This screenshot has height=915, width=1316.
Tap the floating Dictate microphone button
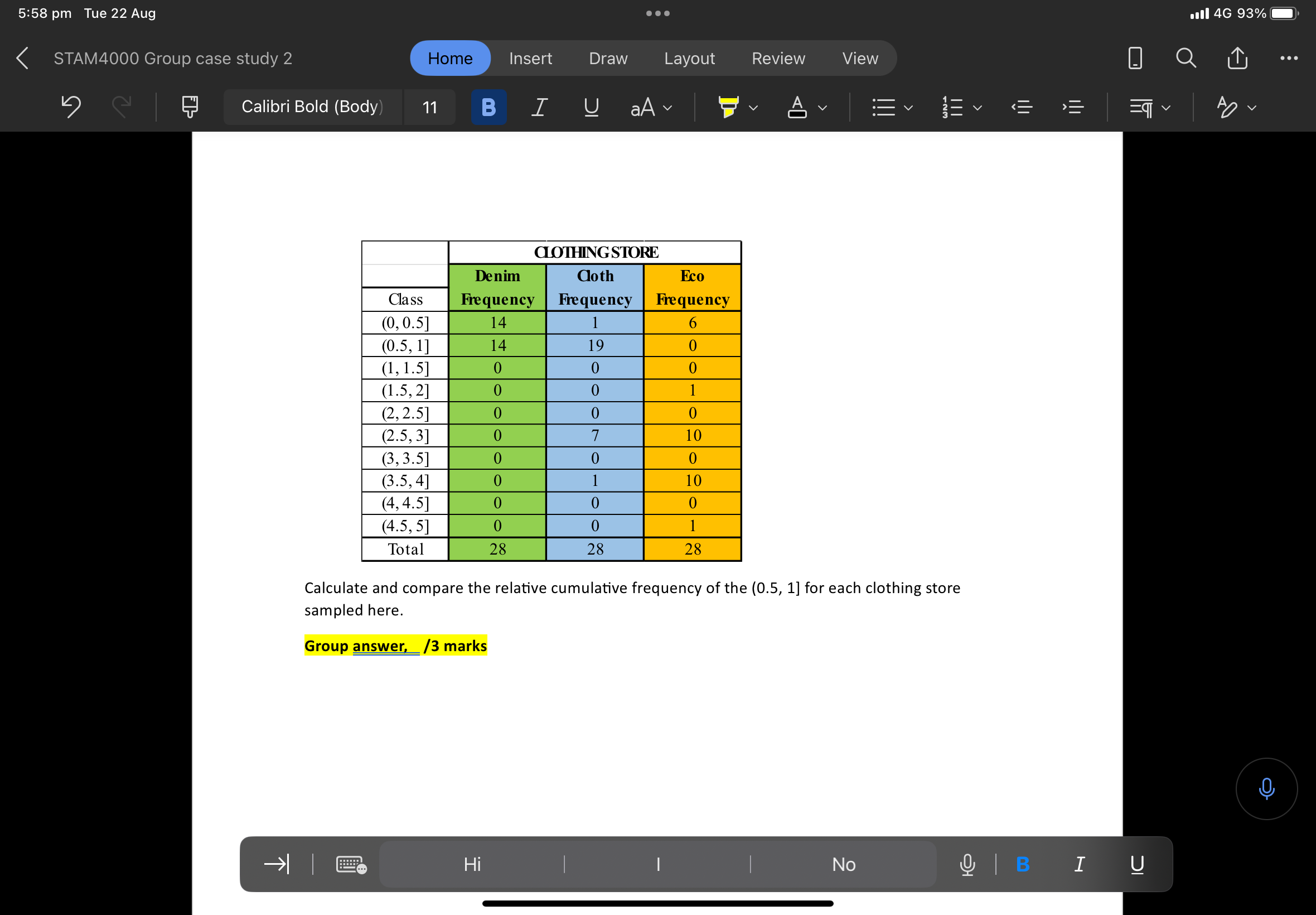click(x=1266, y=788)
